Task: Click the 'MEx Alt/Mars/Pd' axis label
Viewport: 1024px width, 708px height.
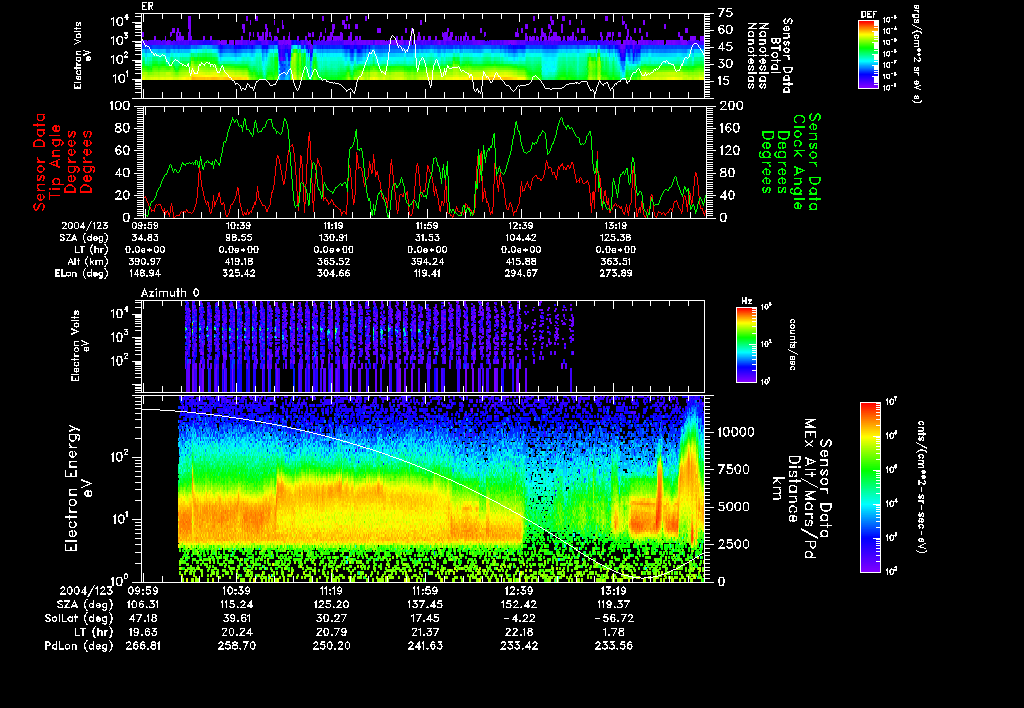Action: point(810,489)
